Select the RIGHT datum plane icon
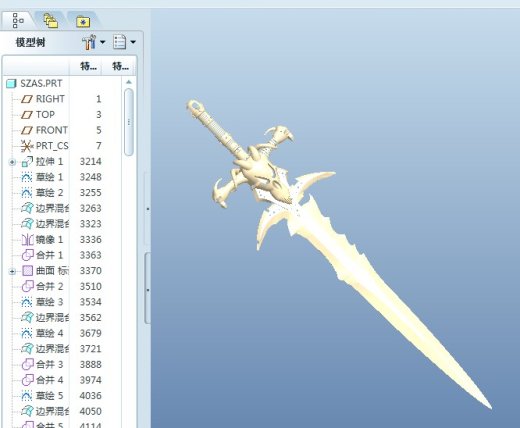520x428 pixels. pyautogui.click(x=27, y=99)
